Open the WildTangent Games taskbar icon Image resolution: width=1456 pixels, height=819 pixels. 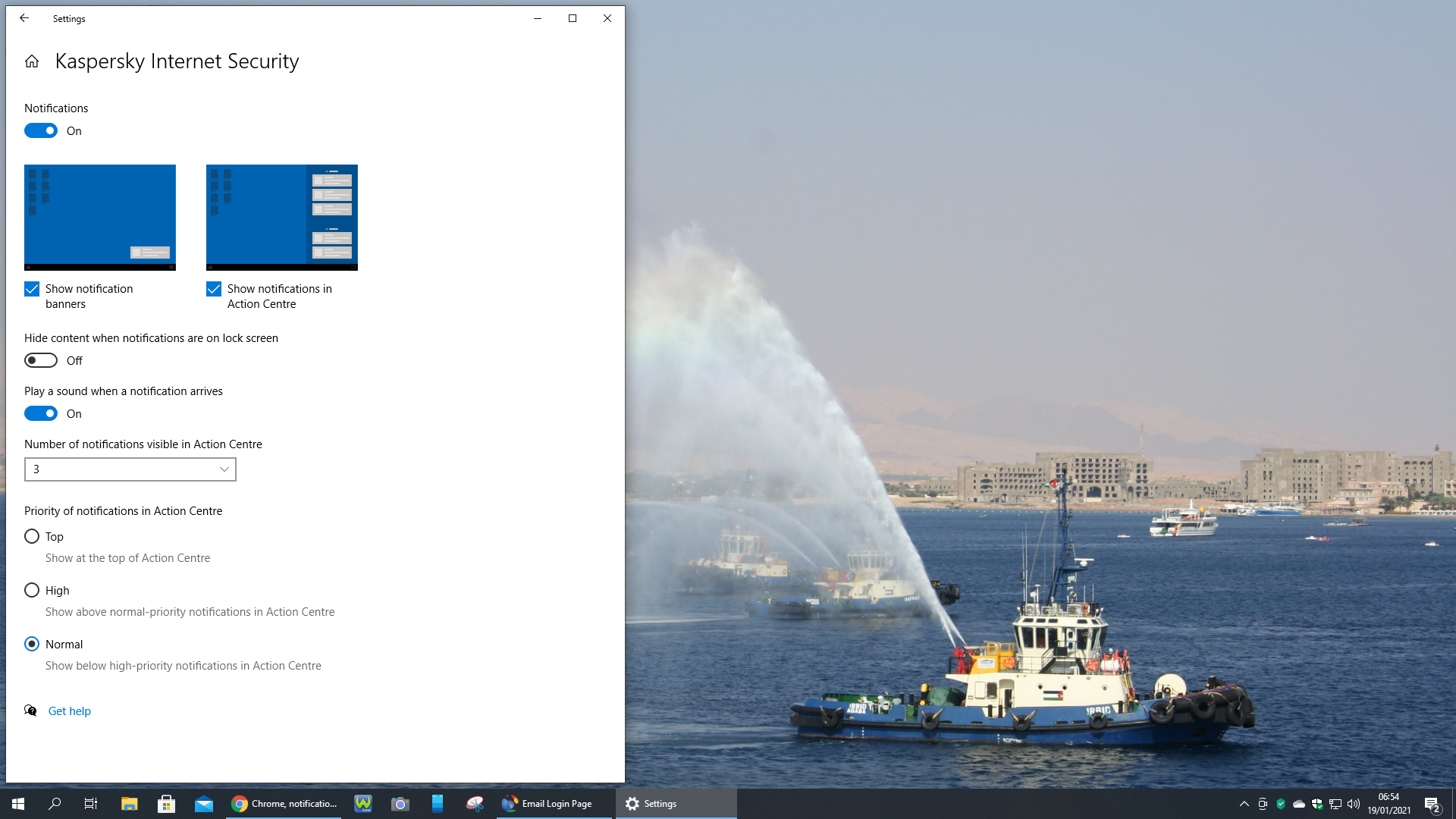[363, 804]
